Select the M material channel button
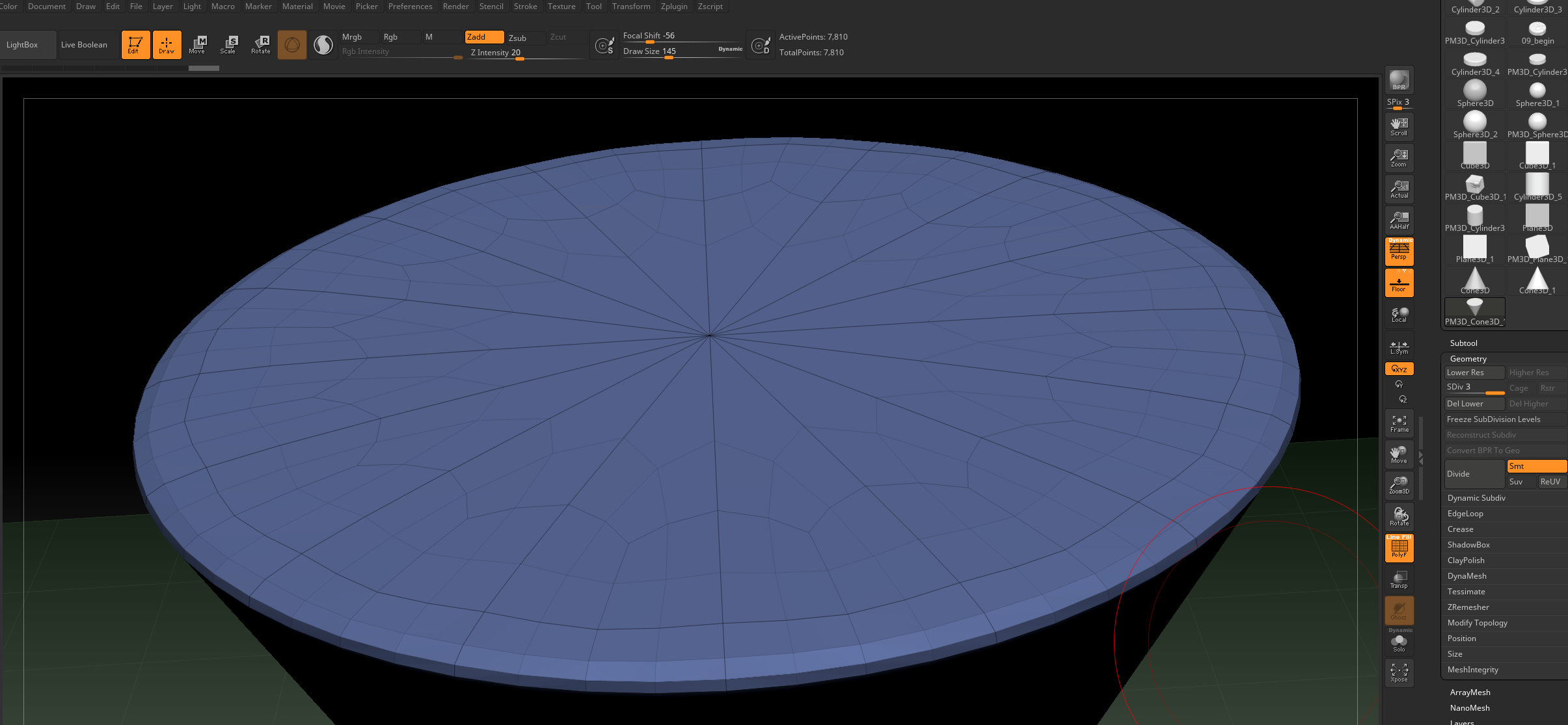The height and width of the screenshot is (725, 1568). point(442,37)
